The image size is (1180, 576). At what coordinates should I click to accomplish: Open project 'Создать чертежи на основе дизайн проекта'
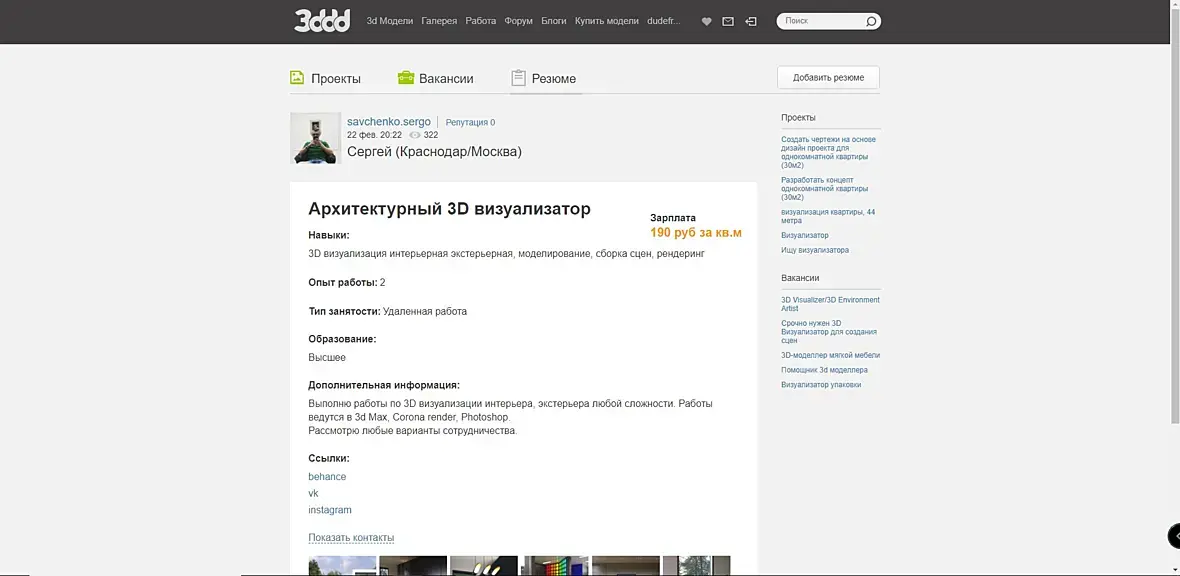(829, 152)
